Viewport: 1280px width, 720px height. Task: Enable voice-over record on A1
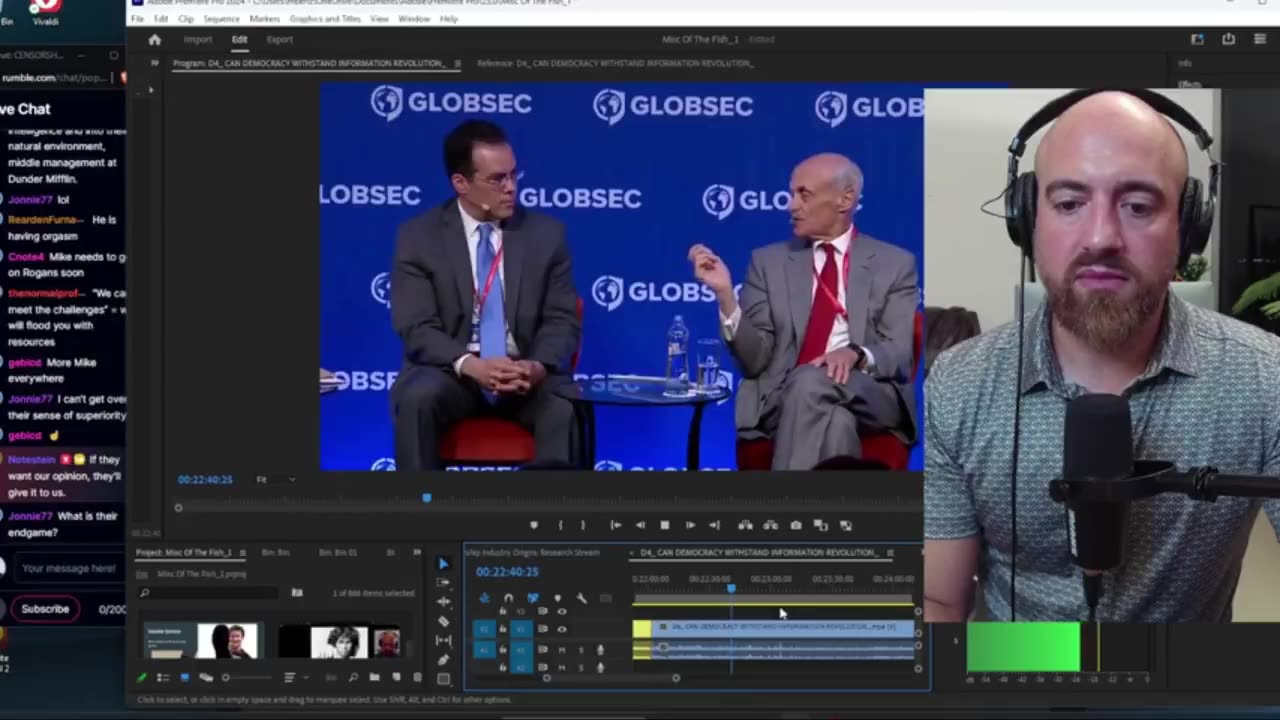[600, 649]
